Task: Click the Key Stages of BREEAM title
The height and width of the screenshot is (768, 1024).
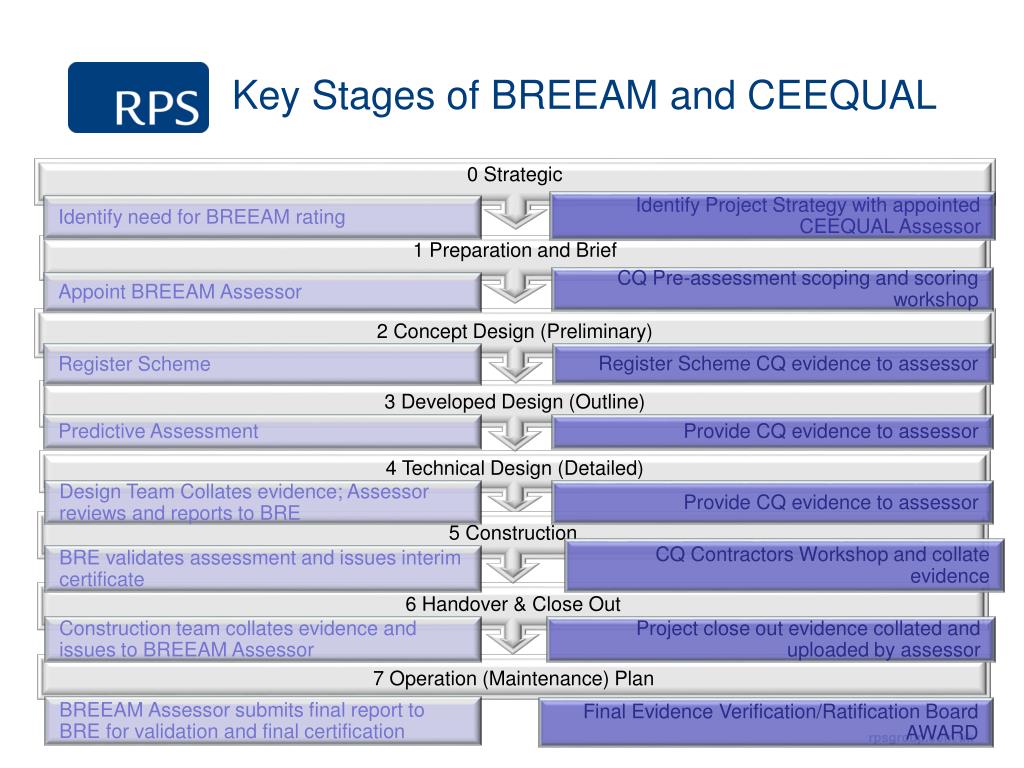Action: 584,95
